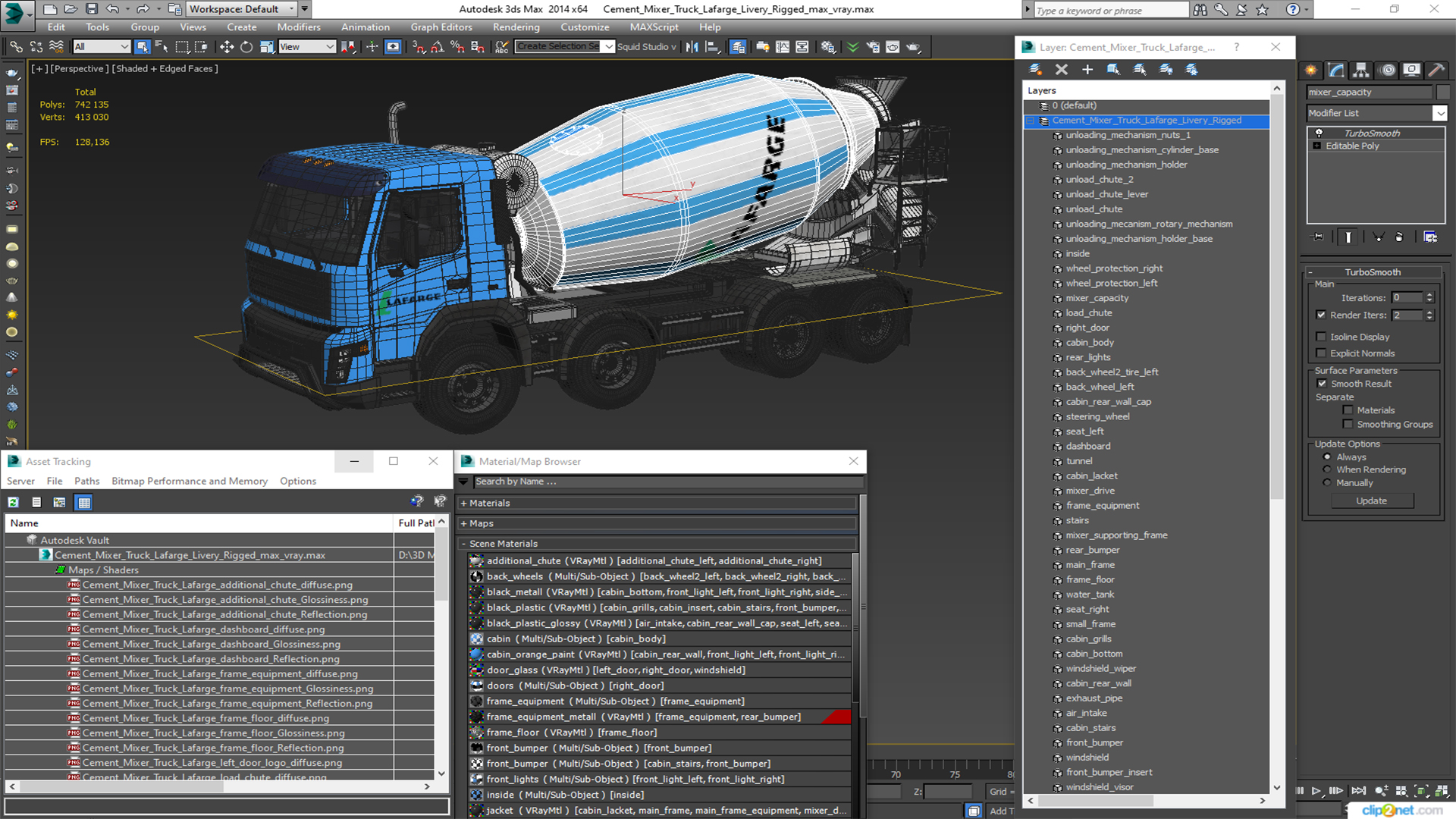Open the Modify command panel tab
This screenshot has height=819, width=1456.
point(1336,70)
